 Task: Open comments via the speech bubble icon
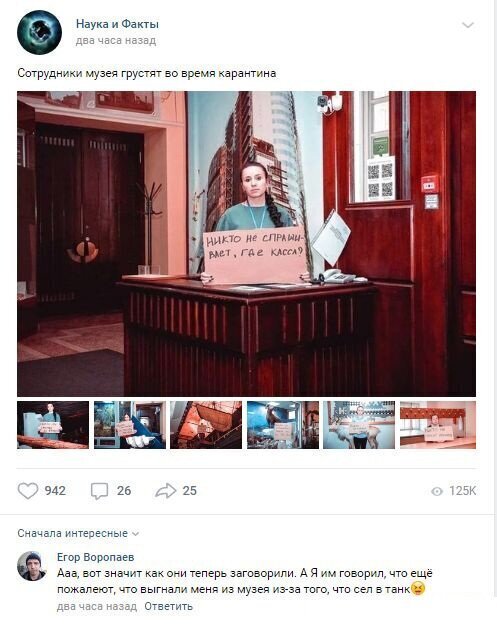[x=99, y=491]
